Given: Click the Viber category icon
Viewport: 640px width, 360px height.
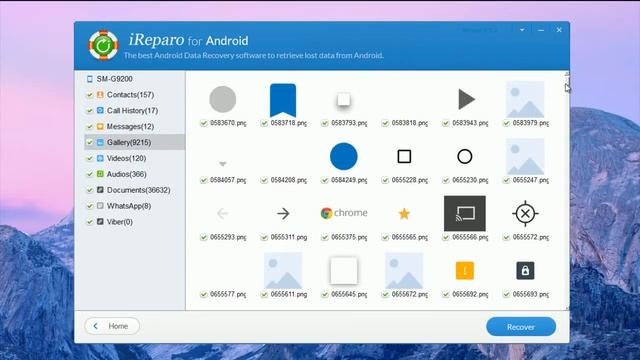Looking at the screenshot, I should (100, 222).
